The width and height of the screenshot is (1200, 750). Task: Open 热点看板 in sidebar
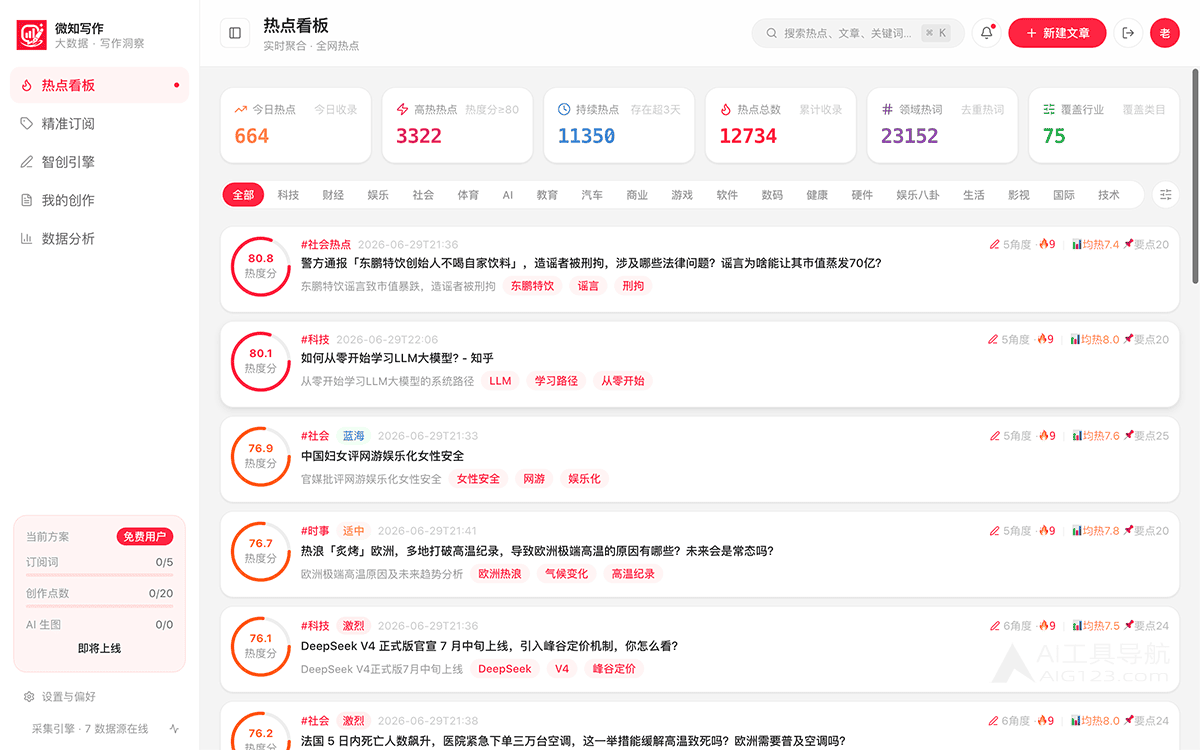pyautogui.click(x=99, y=85)
